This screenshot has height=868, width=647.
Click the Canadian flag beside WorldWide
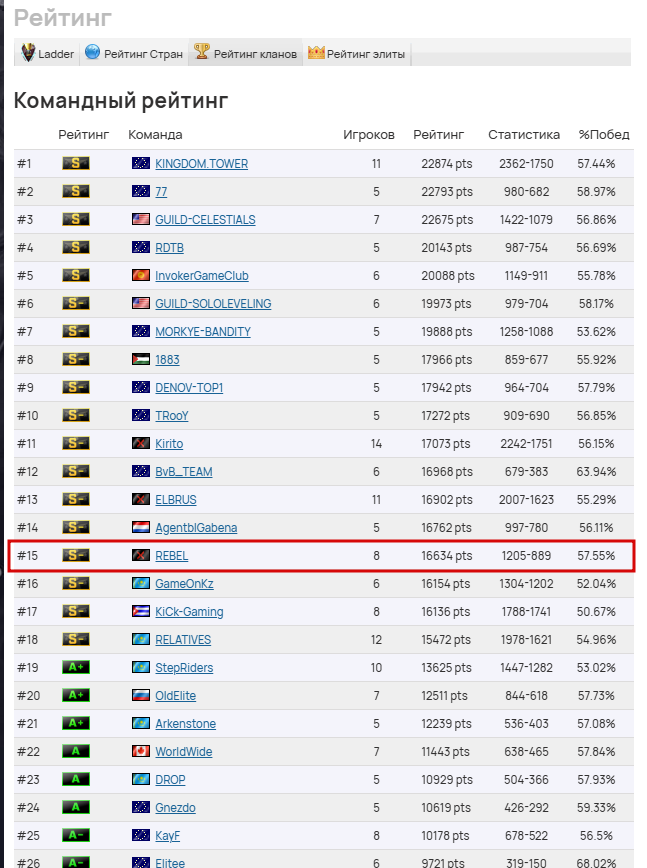point(140,752)
